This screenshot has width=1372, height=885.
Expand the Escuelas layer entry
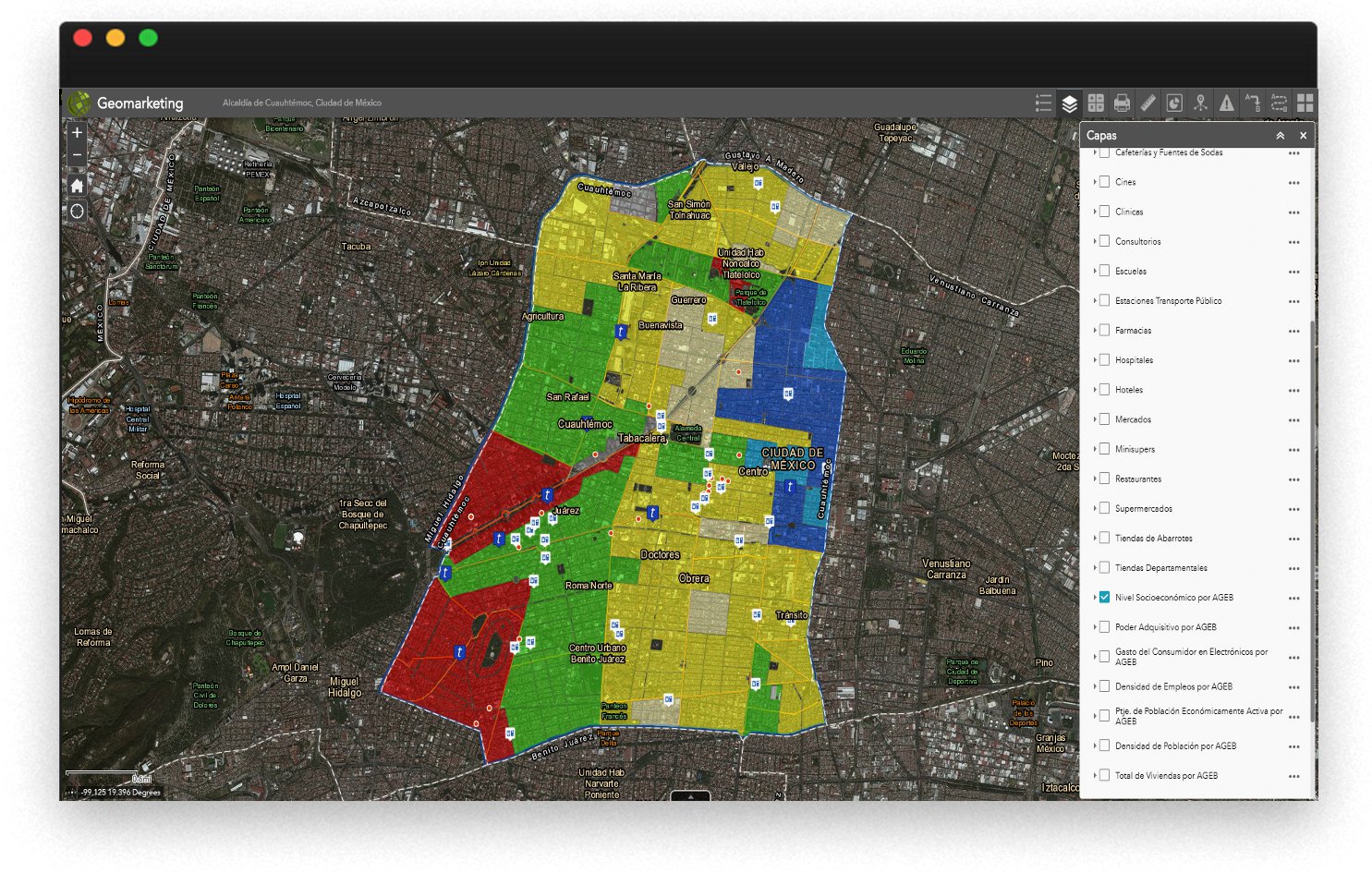pos(1095,272)
